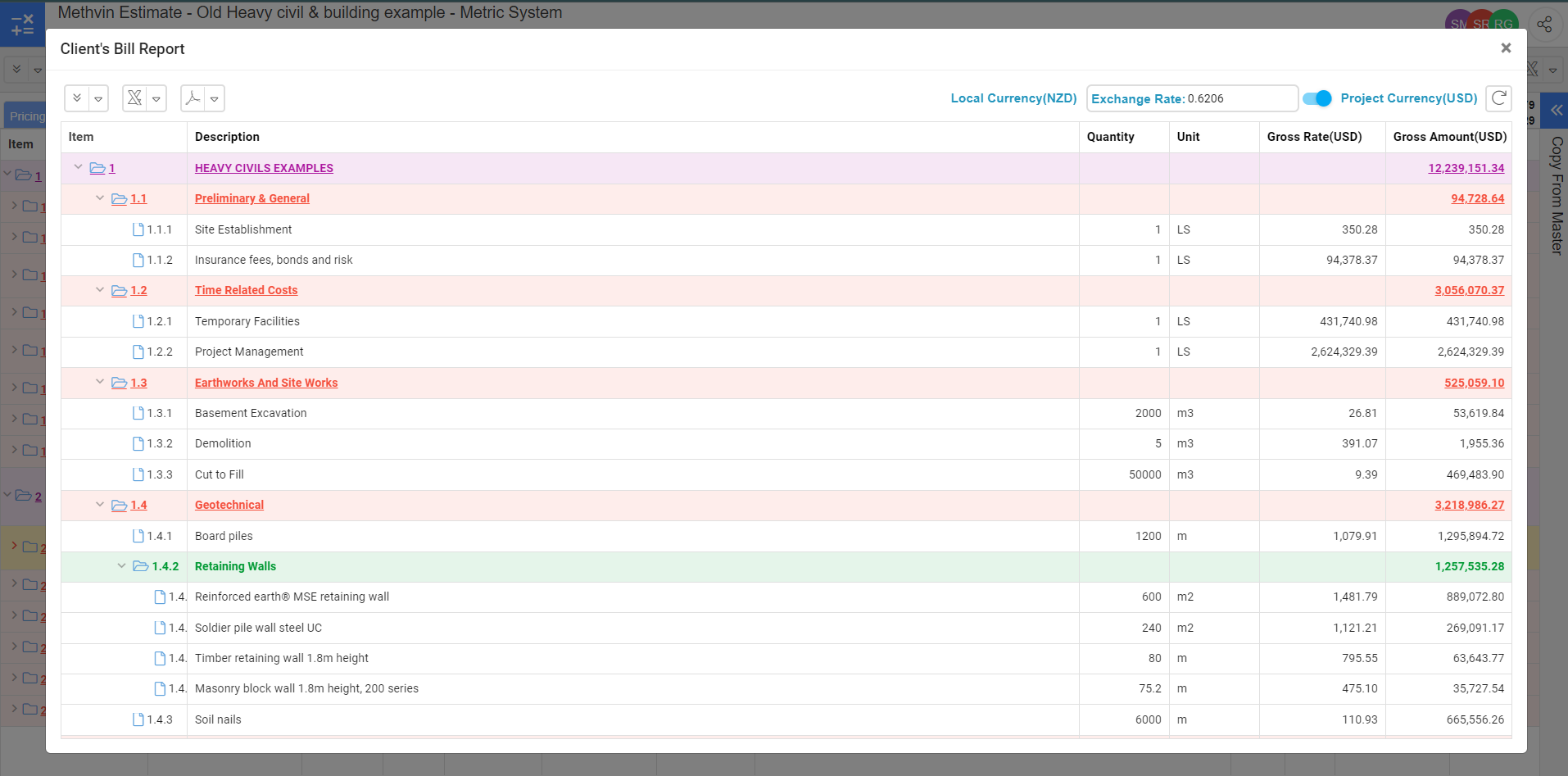Collapse the 1.4.2 Retaining Walls section

coord(121,566)
